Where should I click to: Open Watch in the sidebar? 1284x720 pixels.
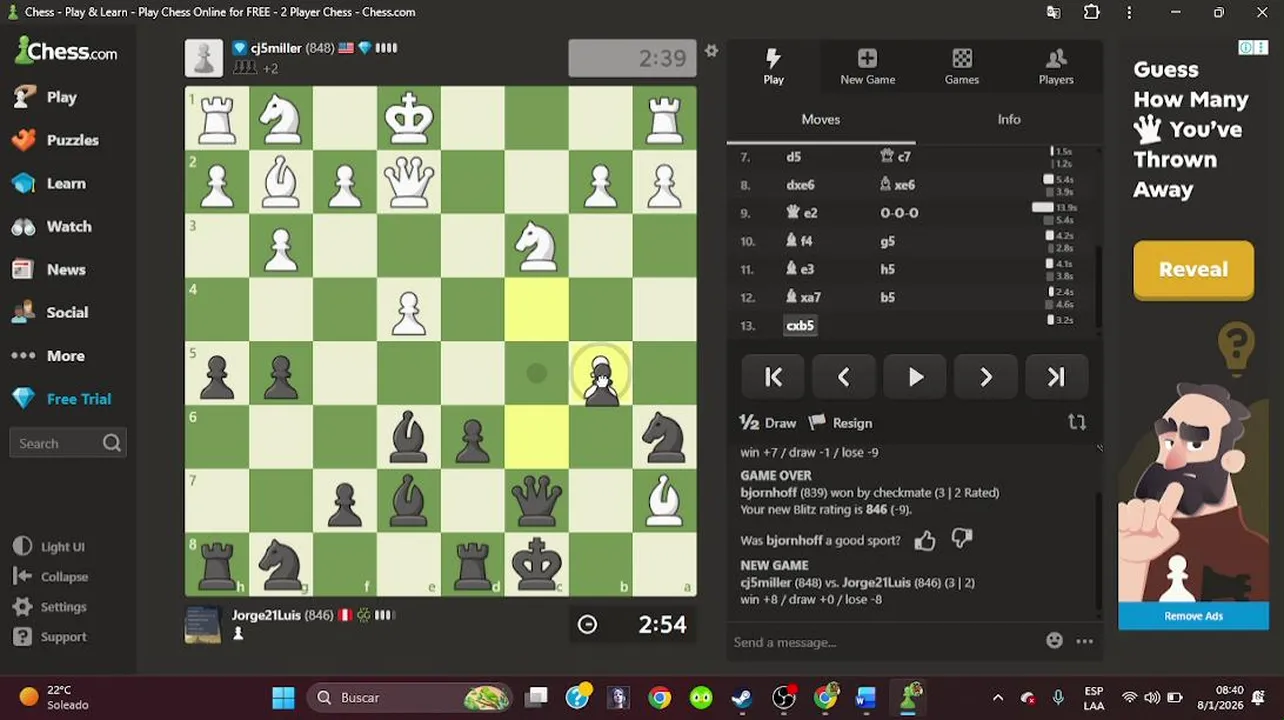pos(68,226)
